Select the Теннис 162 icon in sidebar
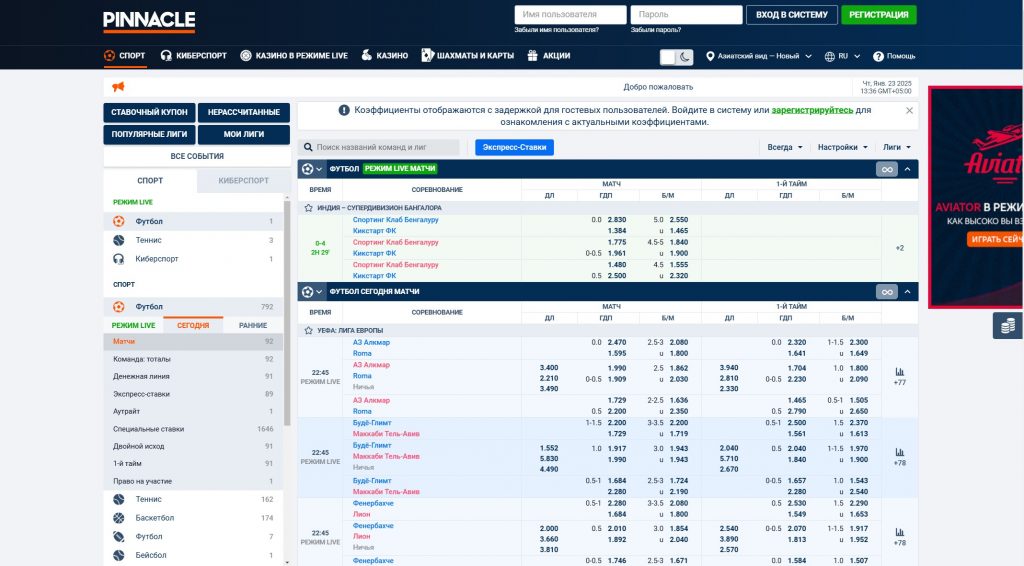The width and height of the screenshot is (1024, 566). 118,499
